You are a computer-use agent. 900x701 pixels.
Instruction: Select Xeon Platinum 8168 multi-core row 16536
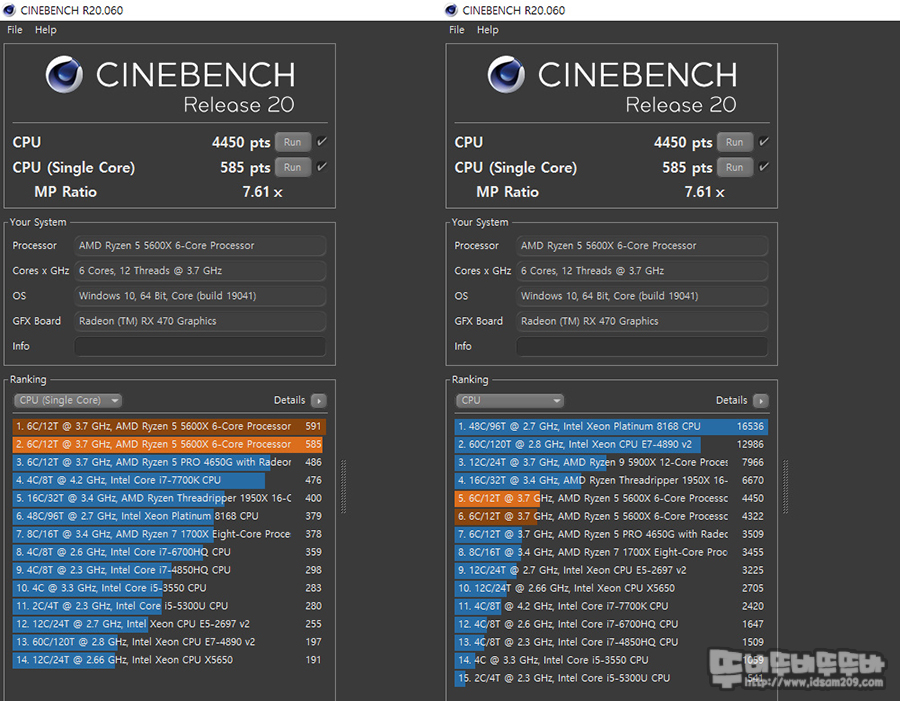[611, 427]
